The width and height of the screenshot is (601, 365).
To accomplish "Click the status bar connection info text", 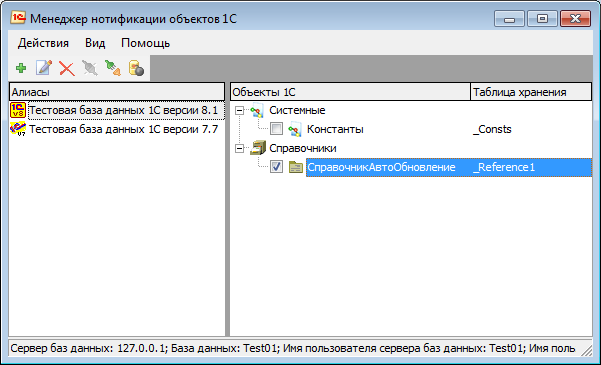I will pyautogui.click(x=293, y=348).
